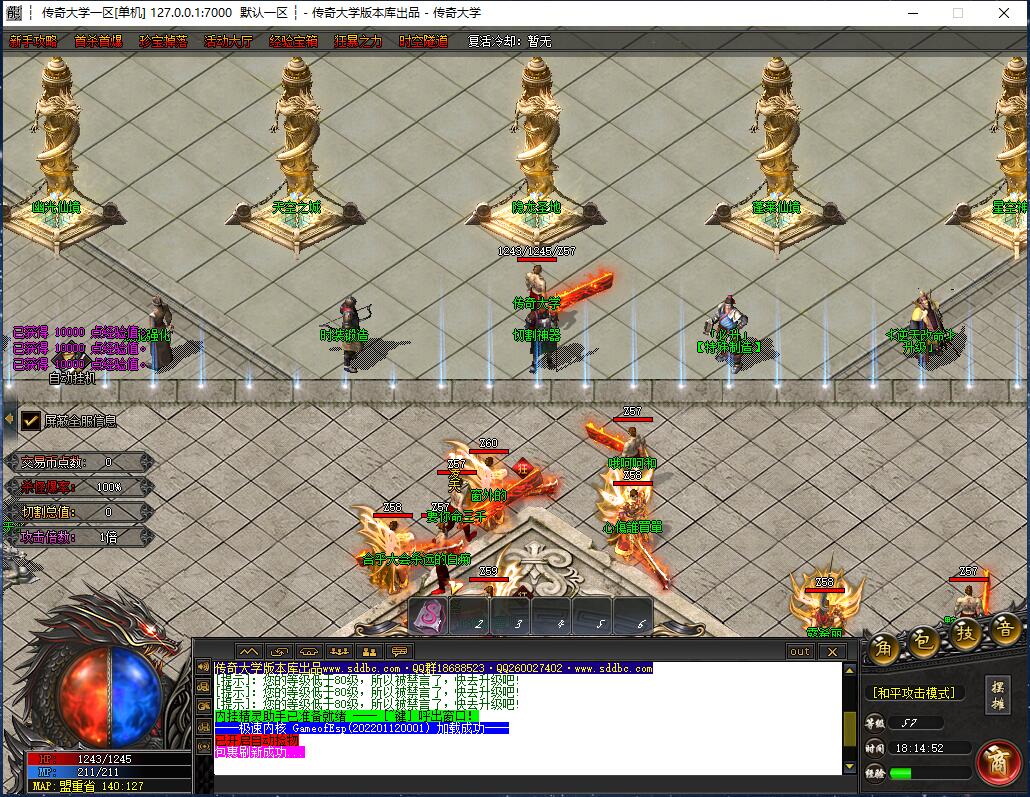
Task: Click the chat scrollbar down arrow
Action: tap(849, 767)
